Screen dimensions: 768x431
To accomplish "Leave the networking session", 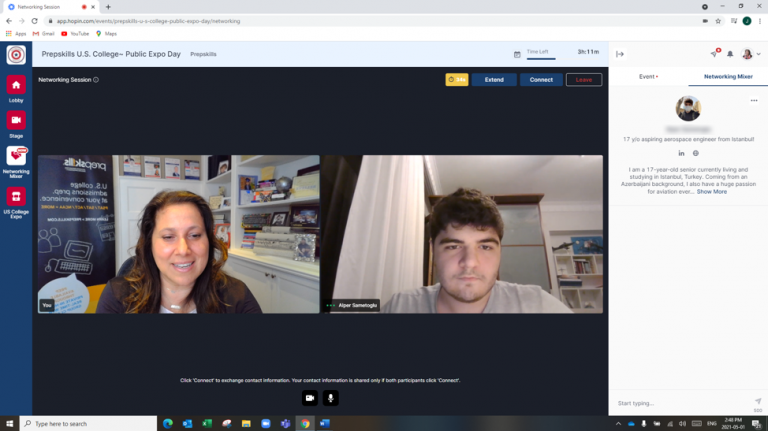I will point(583,80).
